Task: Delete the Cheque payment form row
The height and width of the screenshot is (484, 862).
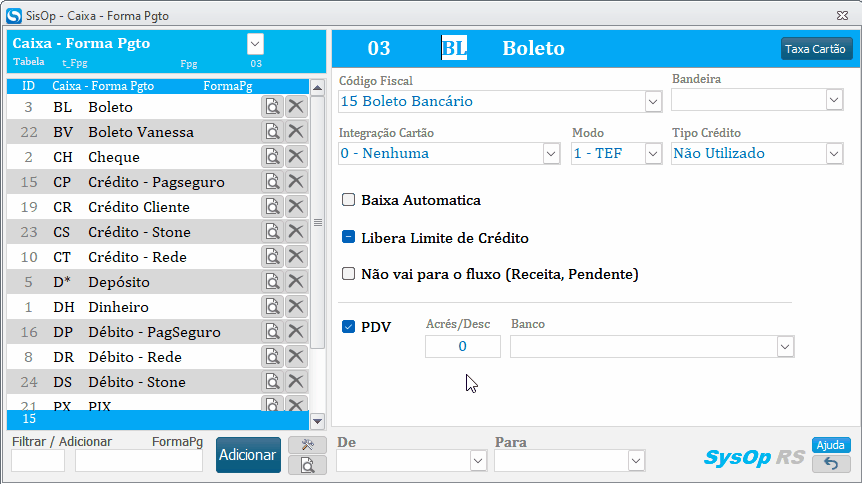Action: [x=296, y=157]
